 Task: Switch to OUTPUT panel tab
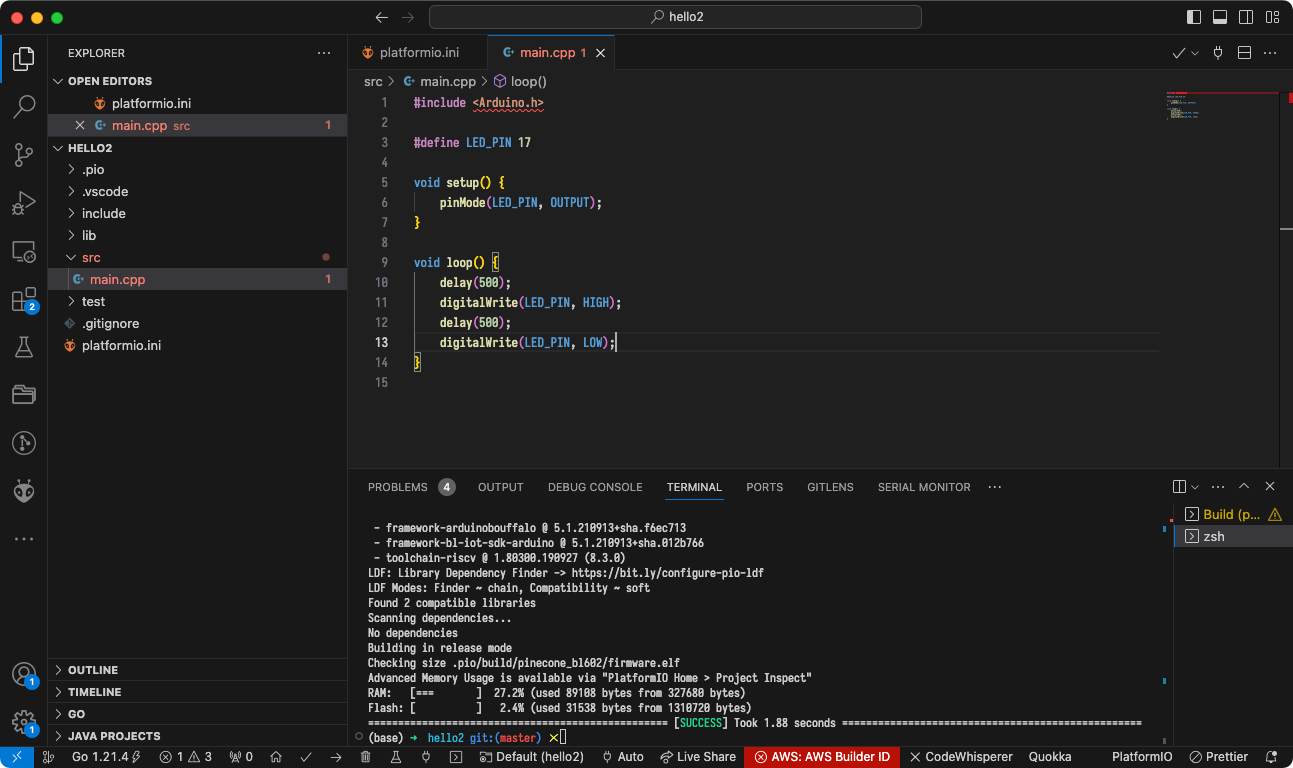click(x=501, y=487)
